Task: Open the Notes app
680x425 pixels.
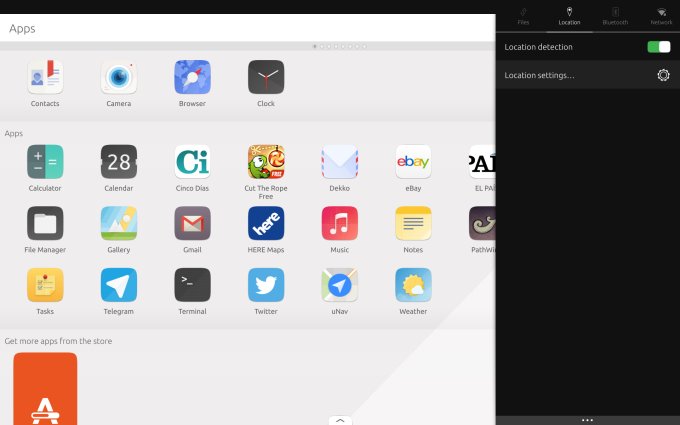Action: pyautogui.click(x=413, y=223)
